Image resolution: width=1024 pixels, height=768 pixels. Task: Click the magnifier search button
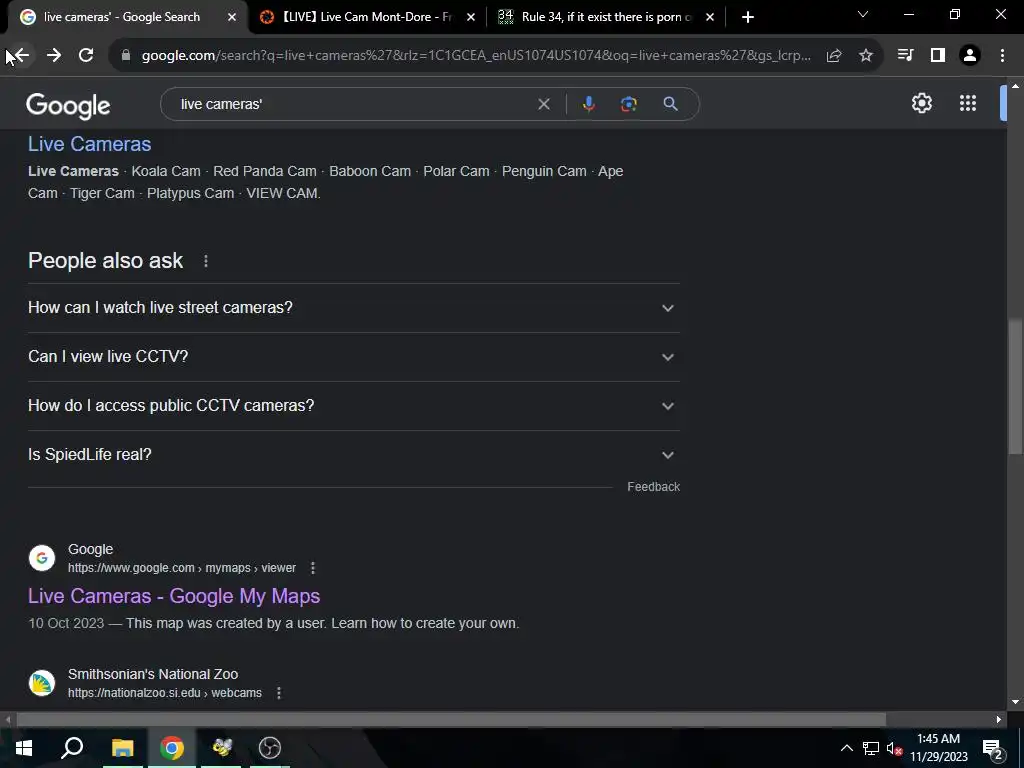tap(670, 104)
